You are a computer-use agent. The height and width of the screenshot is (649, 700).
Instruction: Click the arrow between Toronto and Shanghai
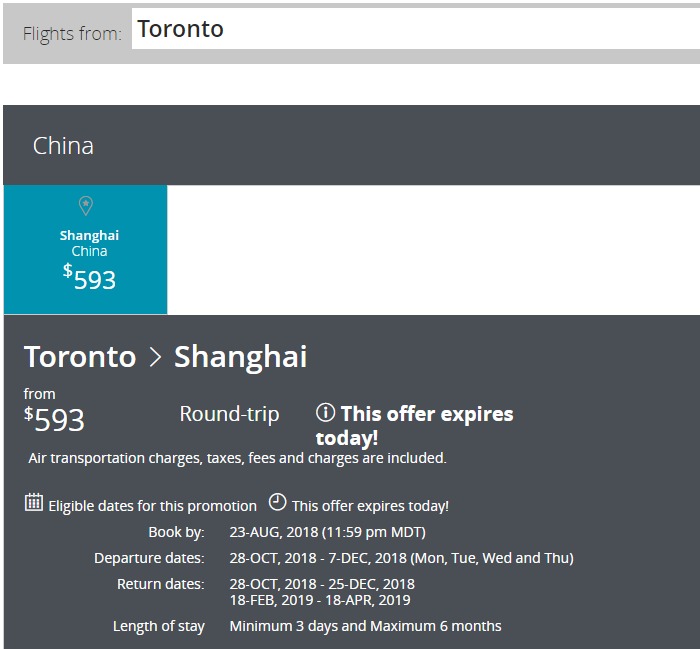[x=155, y=357]
